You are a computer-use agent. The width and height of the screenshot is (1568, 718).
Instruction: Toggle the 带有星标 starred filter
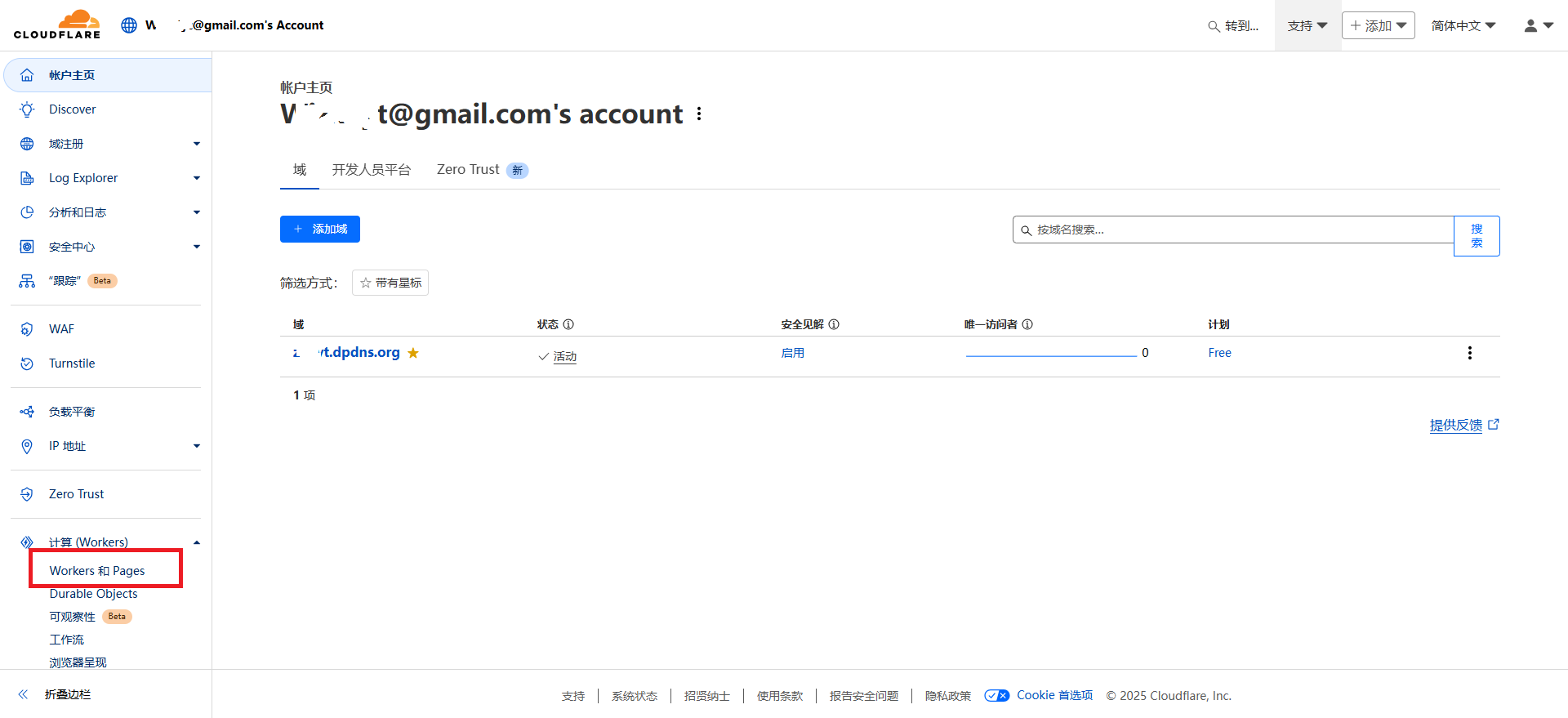(x=390, y=283)
